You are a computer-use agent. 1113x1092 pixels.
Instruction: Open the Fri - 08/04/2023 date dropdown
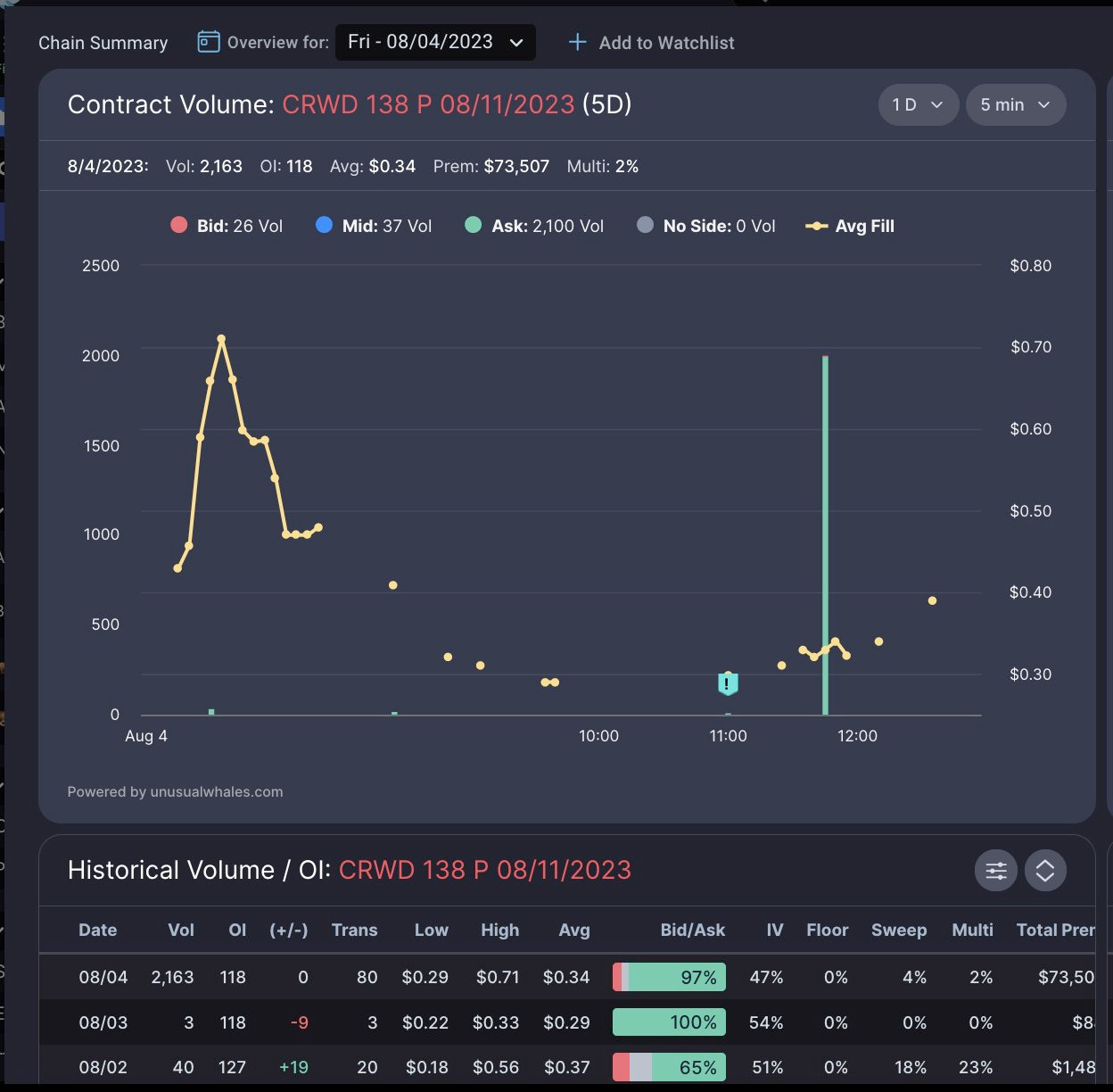tap(435, 42)
